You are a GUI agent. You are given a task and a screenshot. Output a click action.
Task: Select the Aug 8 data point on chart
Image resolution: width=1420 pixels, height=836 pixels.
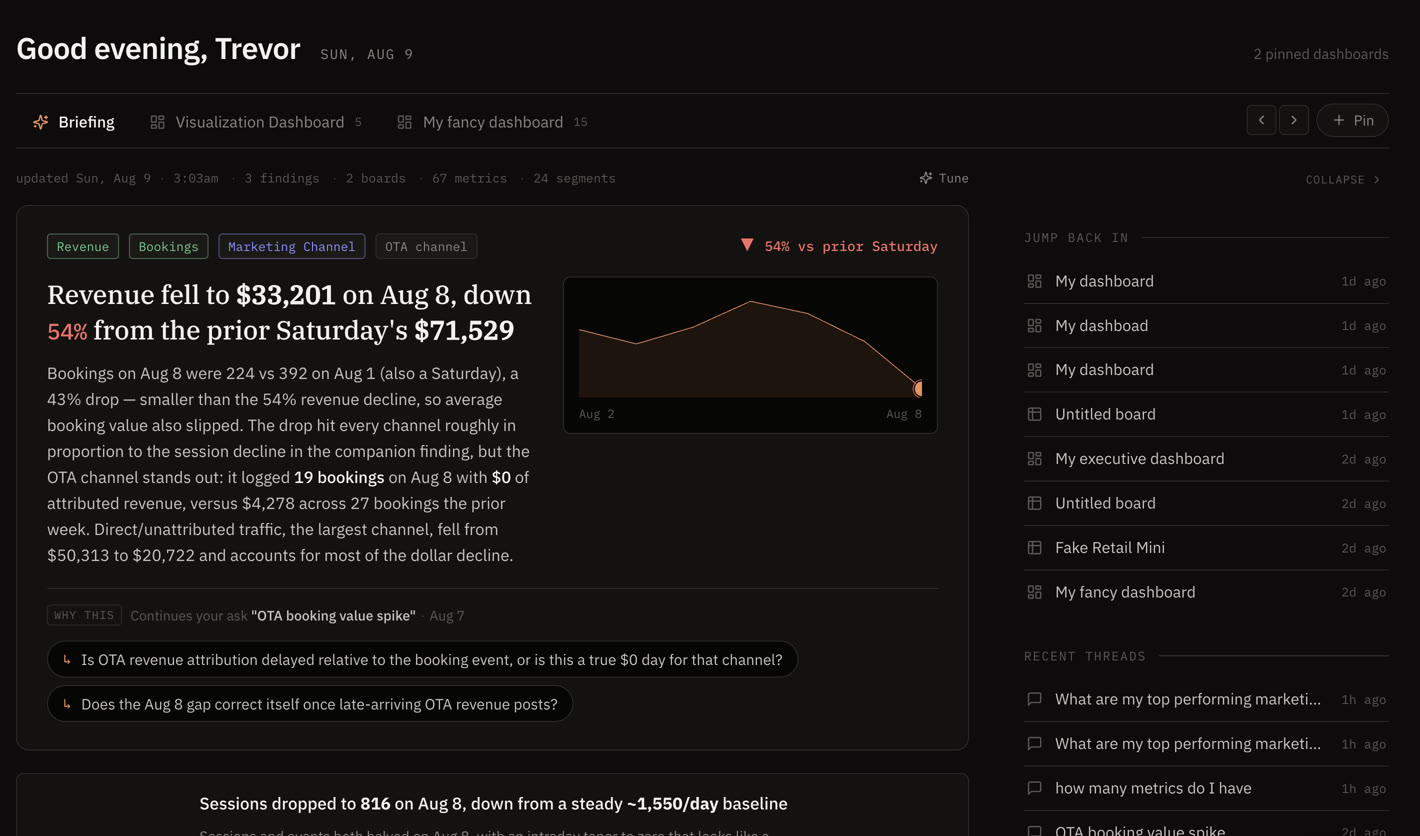tap(918, 387)
